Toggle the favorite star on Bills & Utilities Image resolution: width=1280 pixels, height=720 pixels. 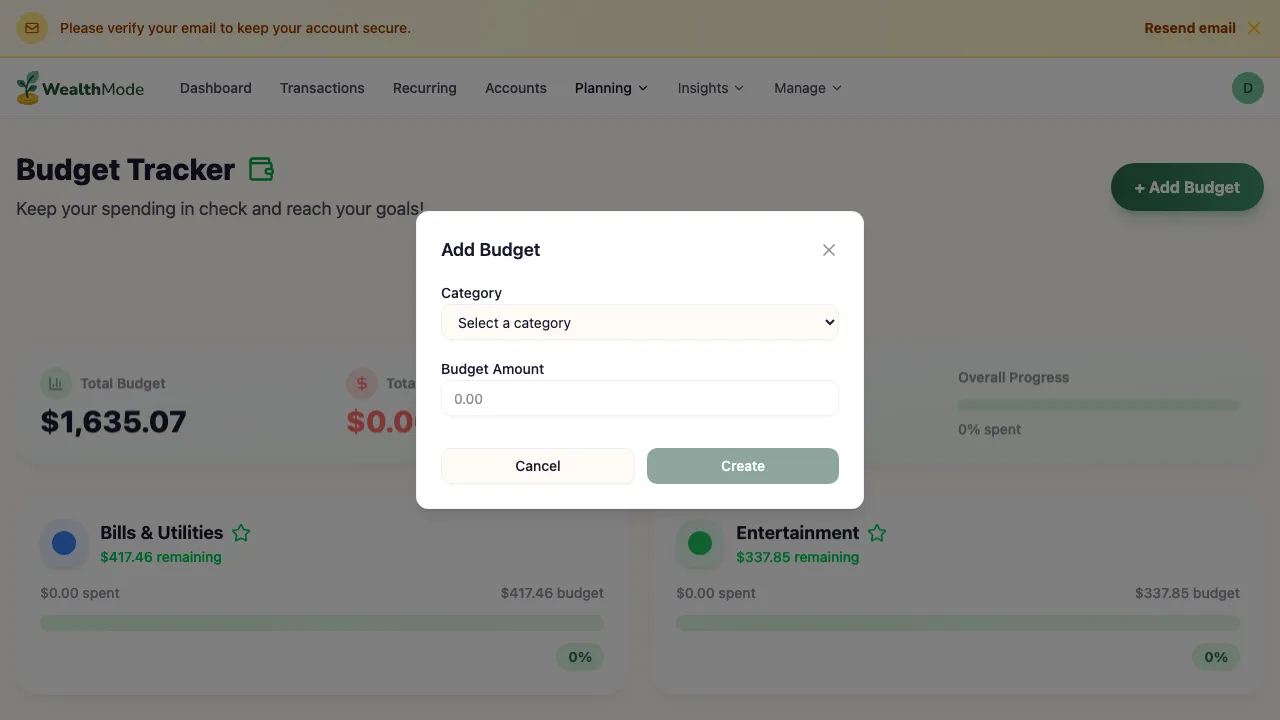click(240, 533)
